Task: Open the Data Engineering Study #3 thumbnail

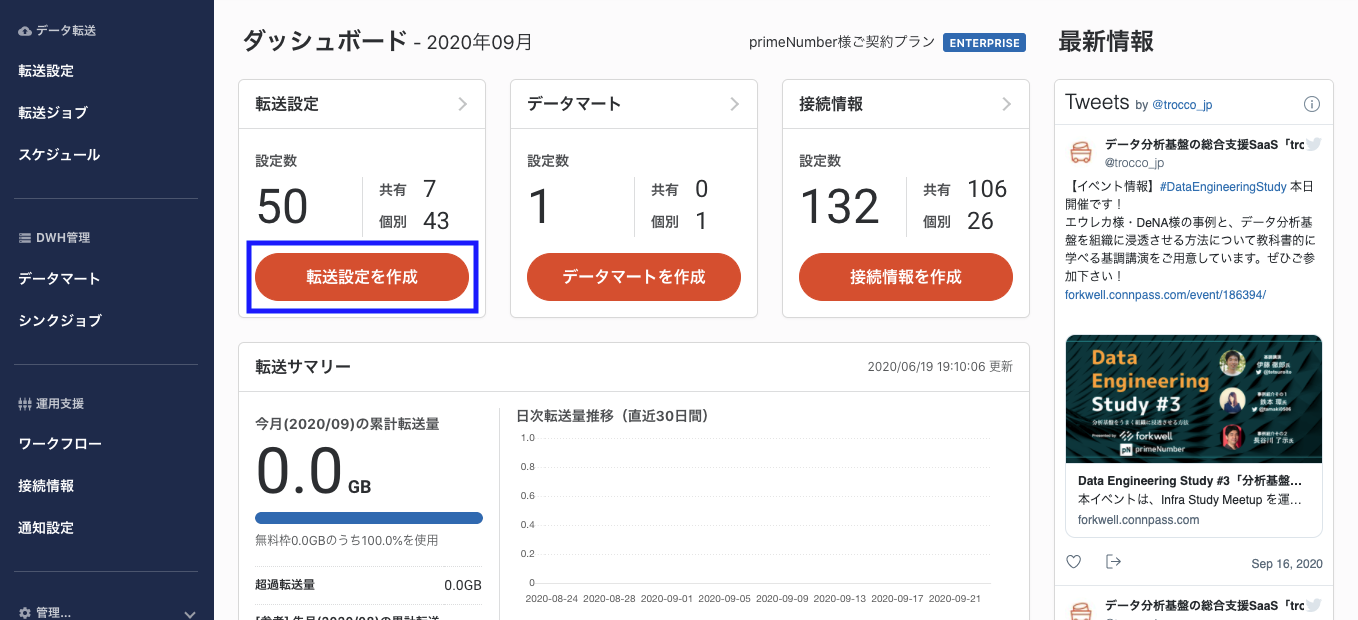Action: pos(1194,399)
